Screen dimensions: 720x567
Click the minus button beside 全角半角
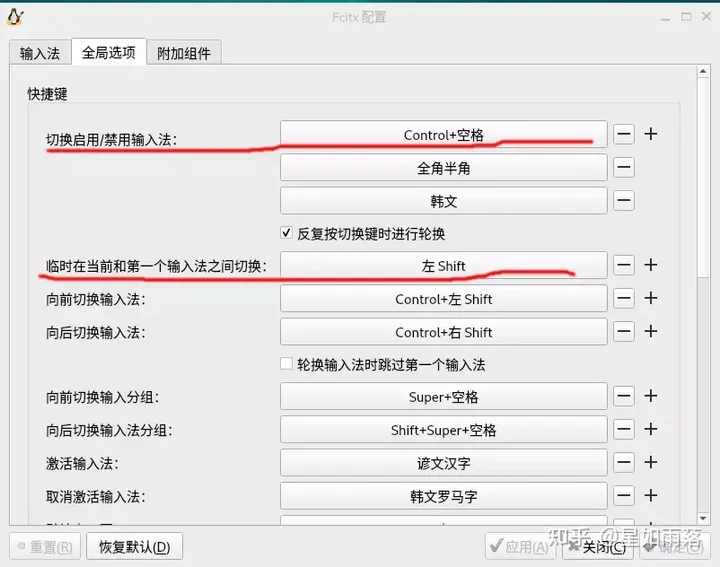coord(624,168)
